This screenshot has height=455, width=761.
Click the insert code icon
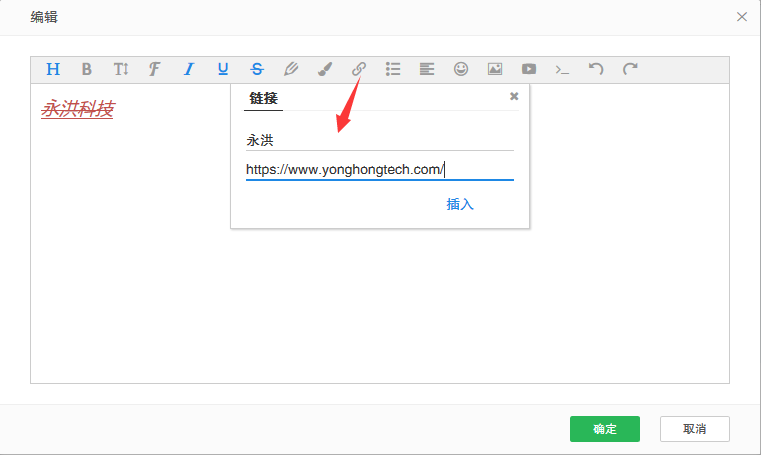point(563,69)
